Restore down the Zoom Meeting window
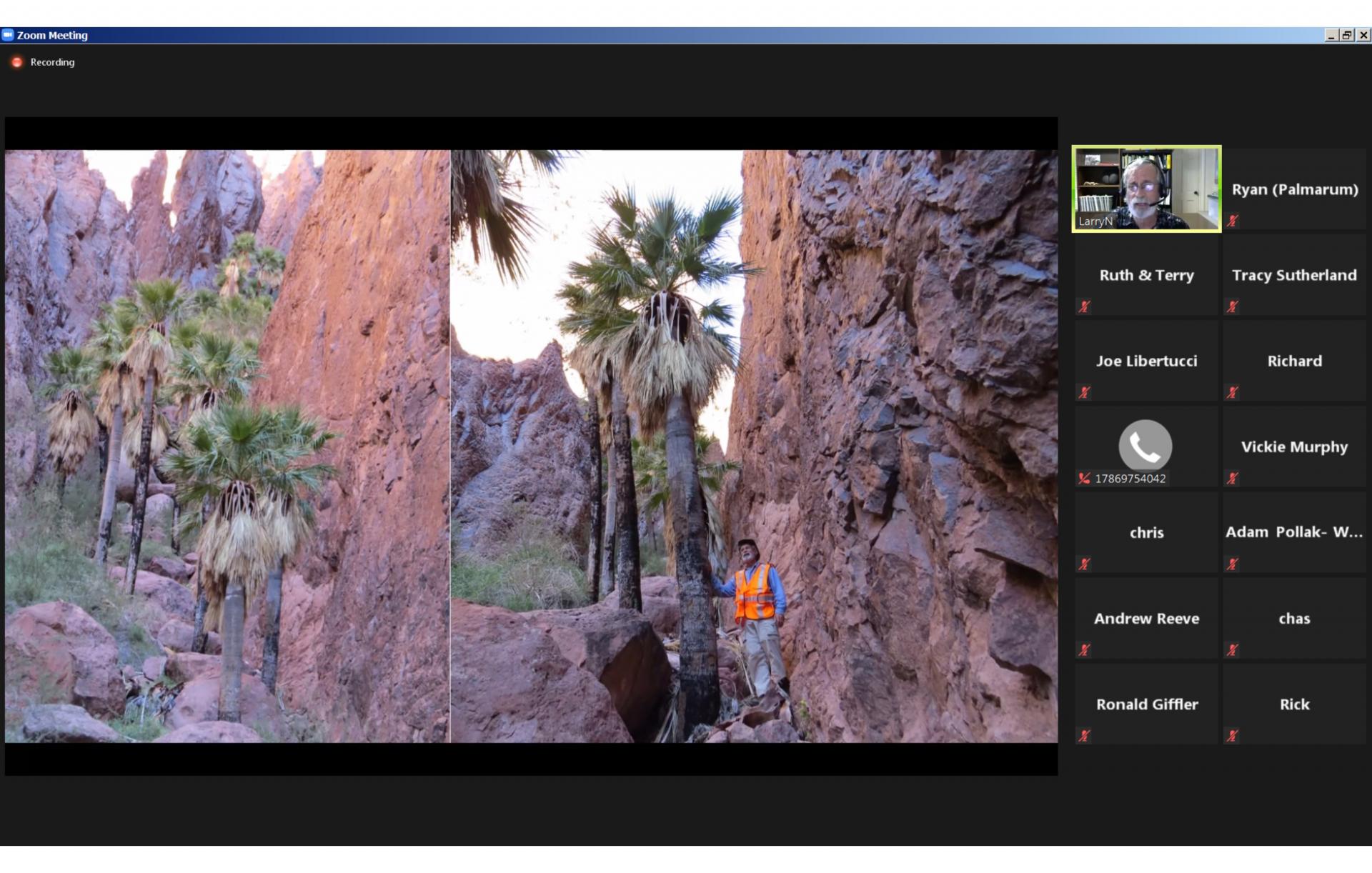 pos(1347,35)
